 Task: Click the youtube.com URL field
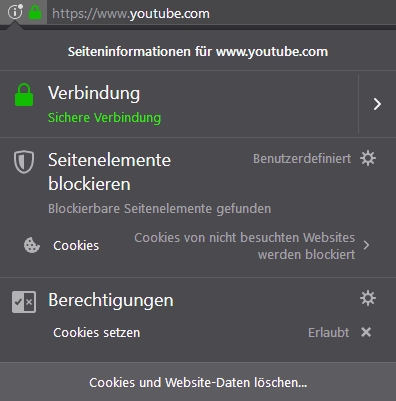220,13
